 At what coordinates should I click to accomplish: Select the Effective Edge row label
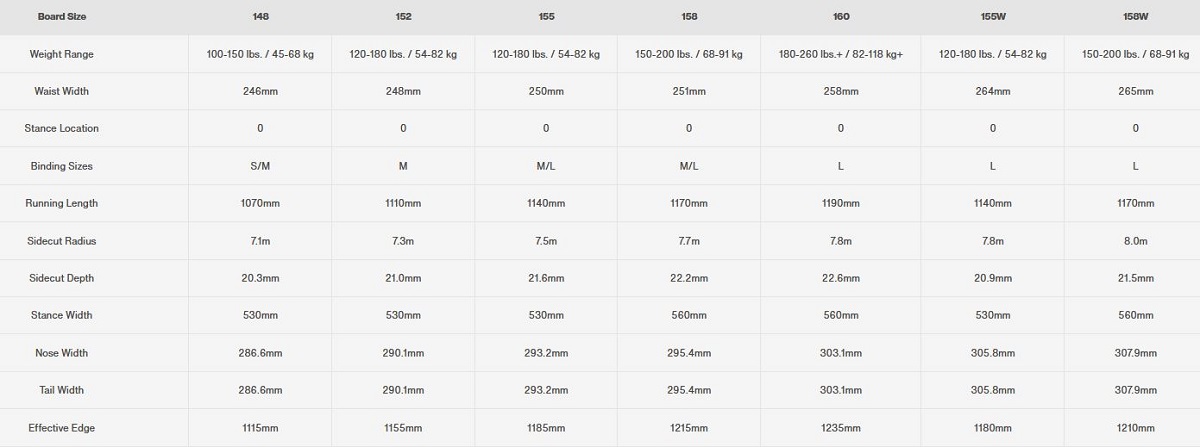[62, 428]
